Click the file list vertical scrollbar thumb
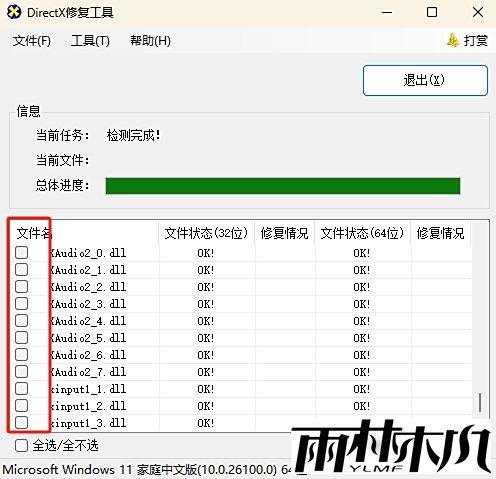This screenshot has width=496, height=479. (480, 402)
